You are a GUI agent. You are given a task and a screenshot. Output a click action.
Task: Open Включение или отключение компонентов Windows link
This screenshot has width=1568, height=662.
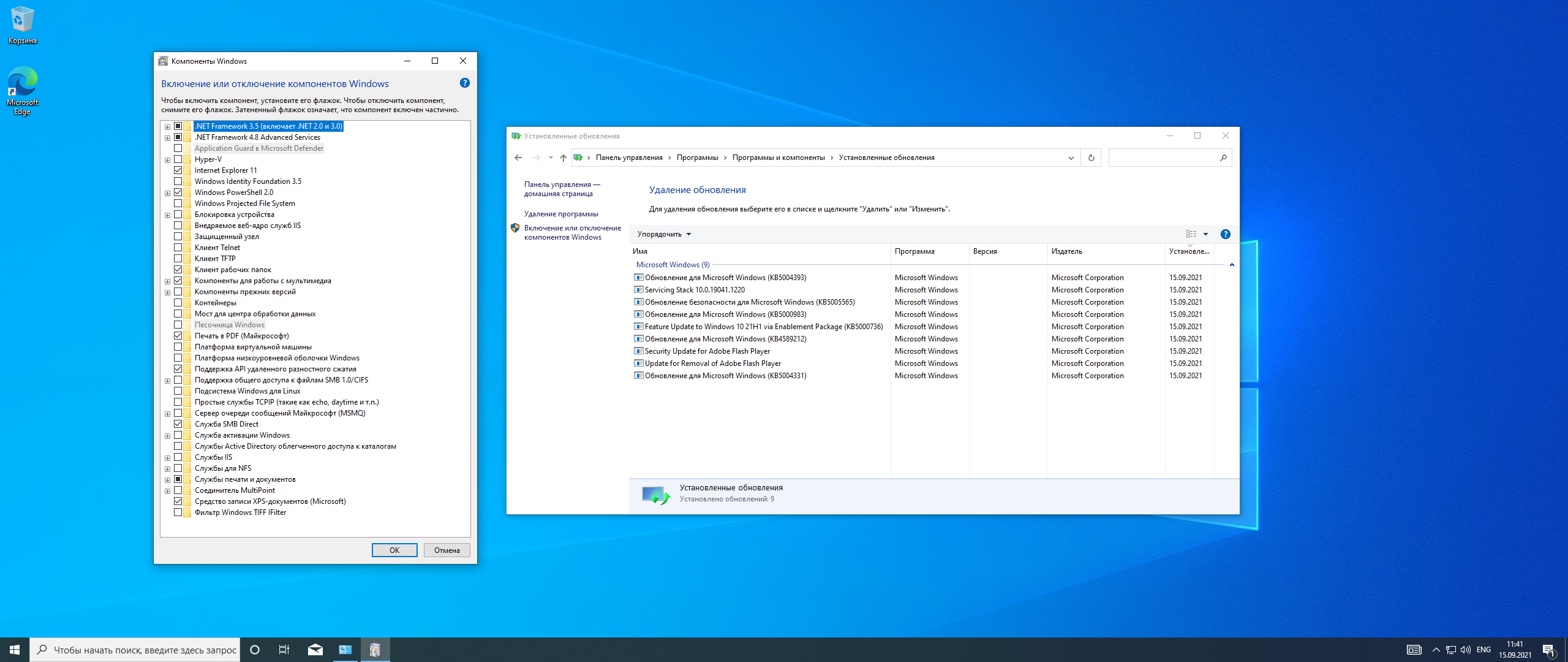pyautogui.click(x=572, y=232)
